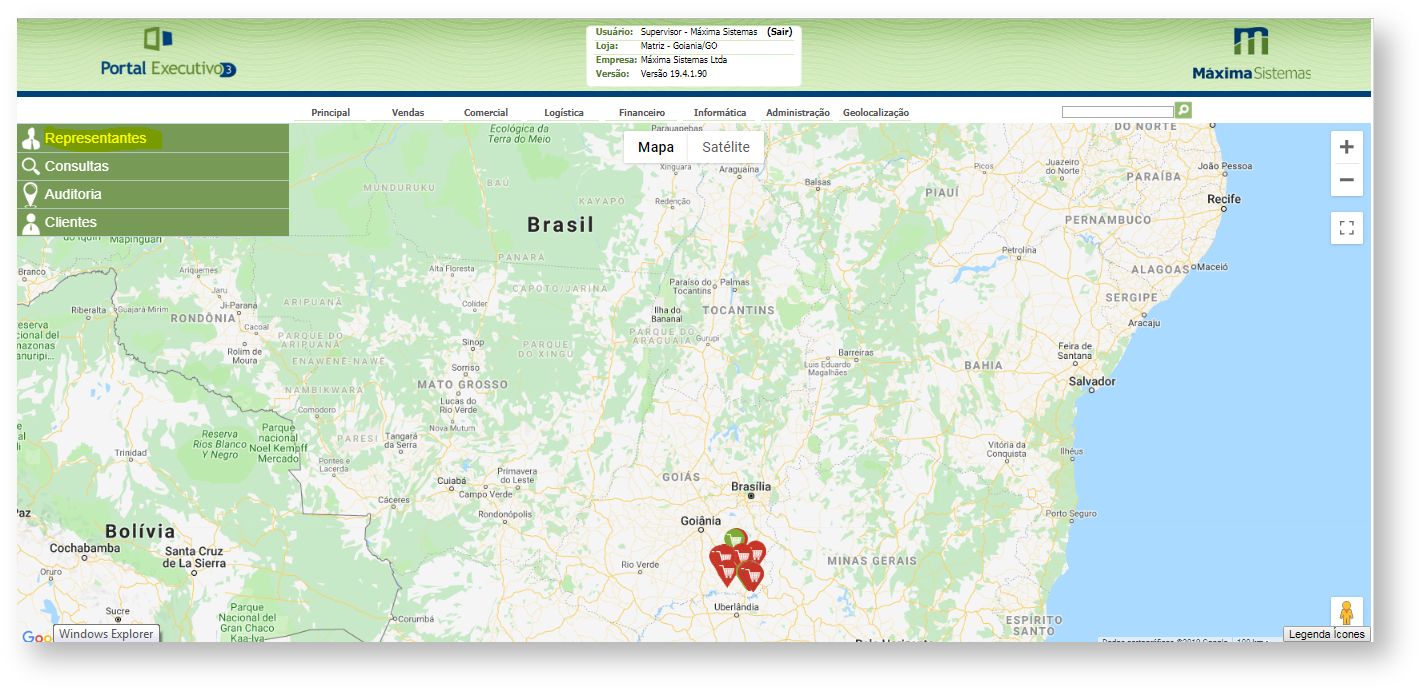Image resolution: width=1422 pixels, height=690 pixels.
Task: Click the Brasil country label
Action: (561, 225)
